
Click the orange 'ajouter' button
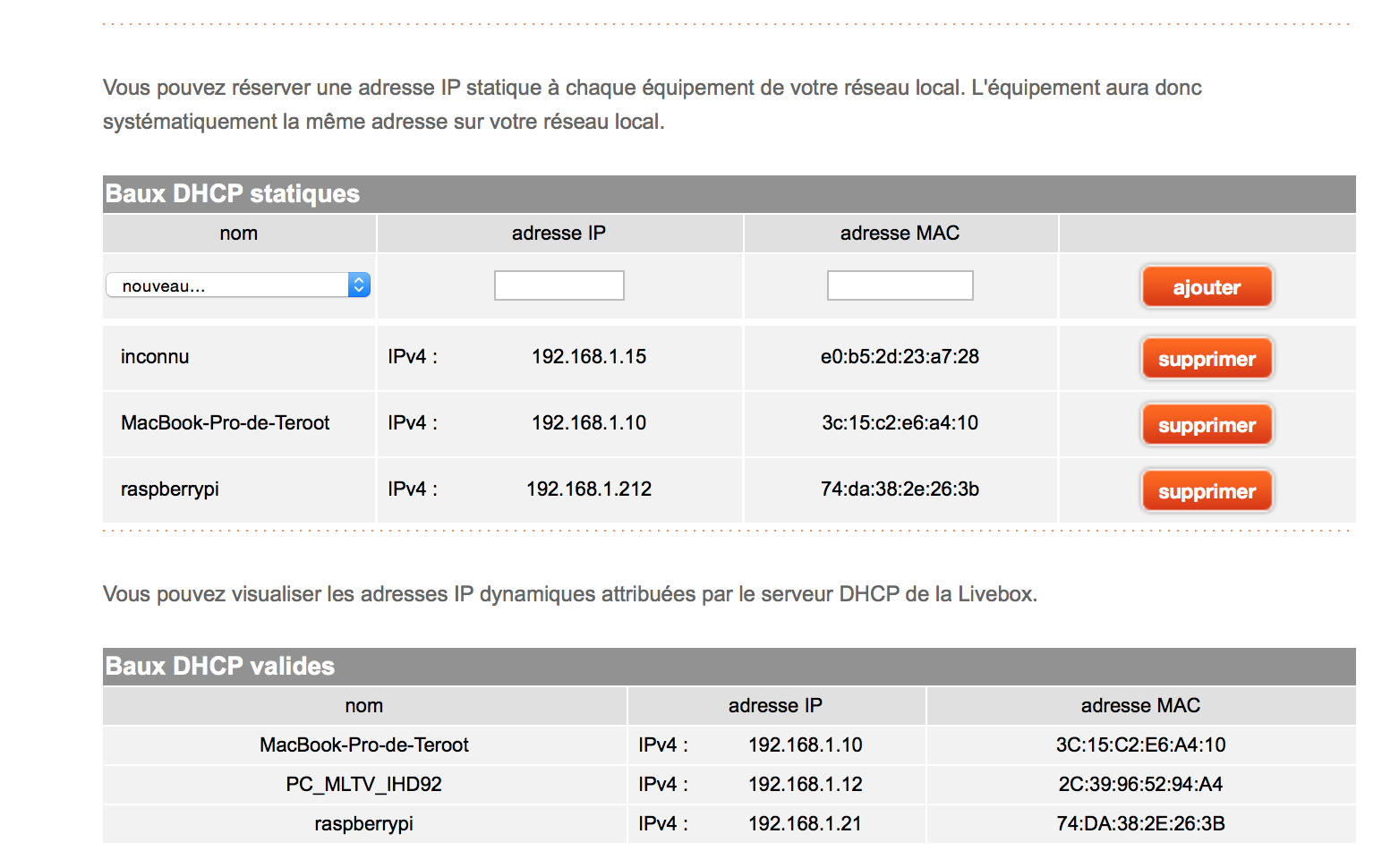[x=1207, y=287]
